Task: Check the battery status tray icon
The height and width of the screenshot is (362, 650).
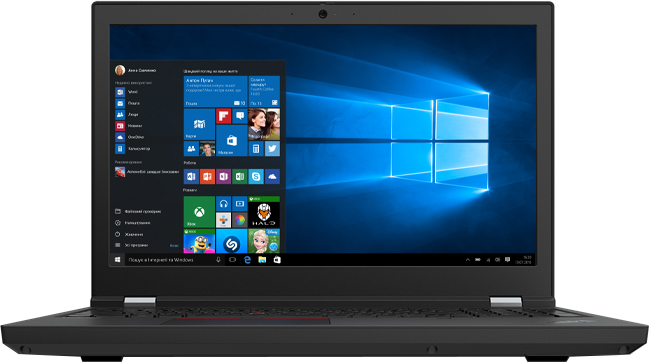Action: [x=478, y=260]
